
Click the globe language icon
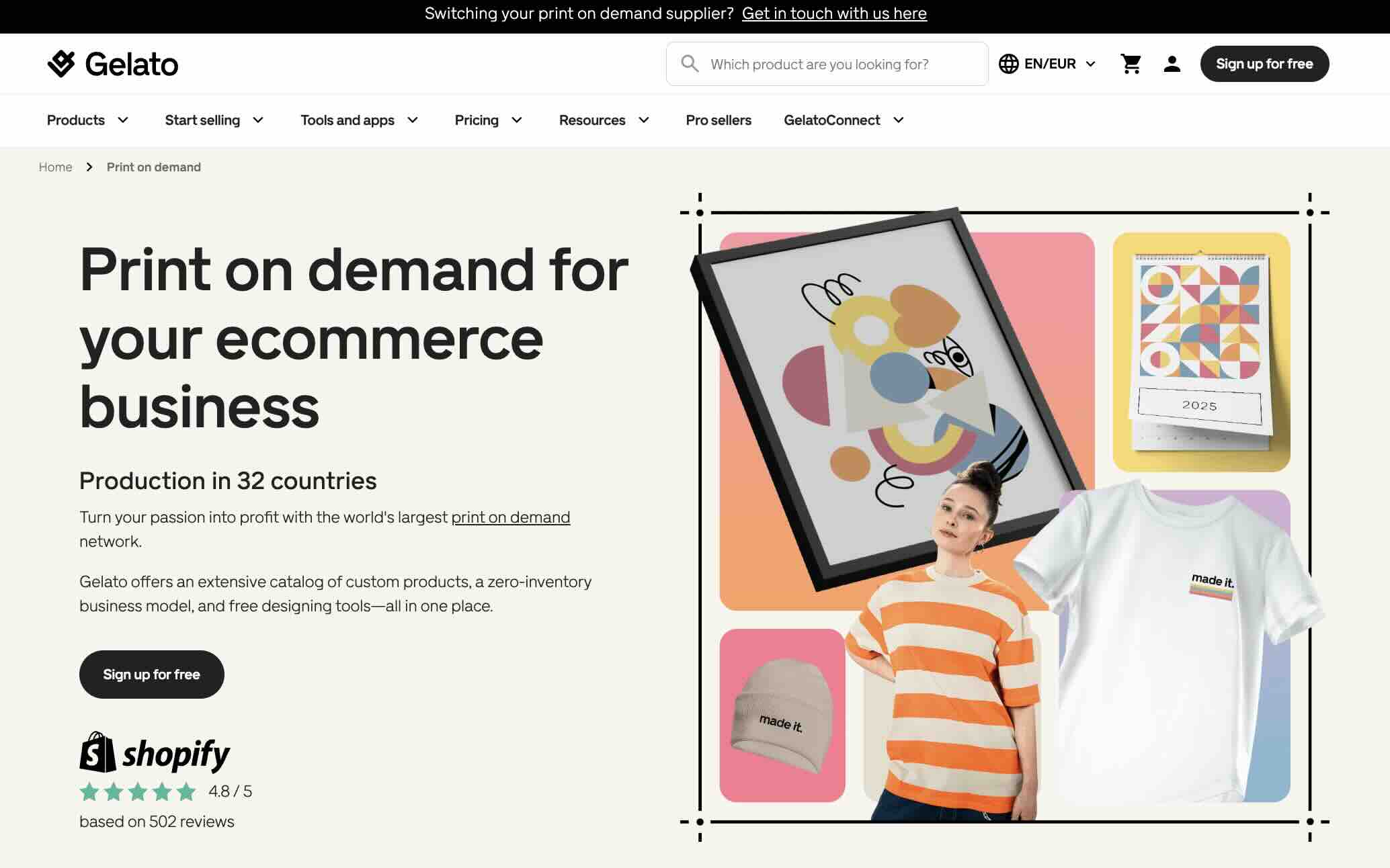1008,64
